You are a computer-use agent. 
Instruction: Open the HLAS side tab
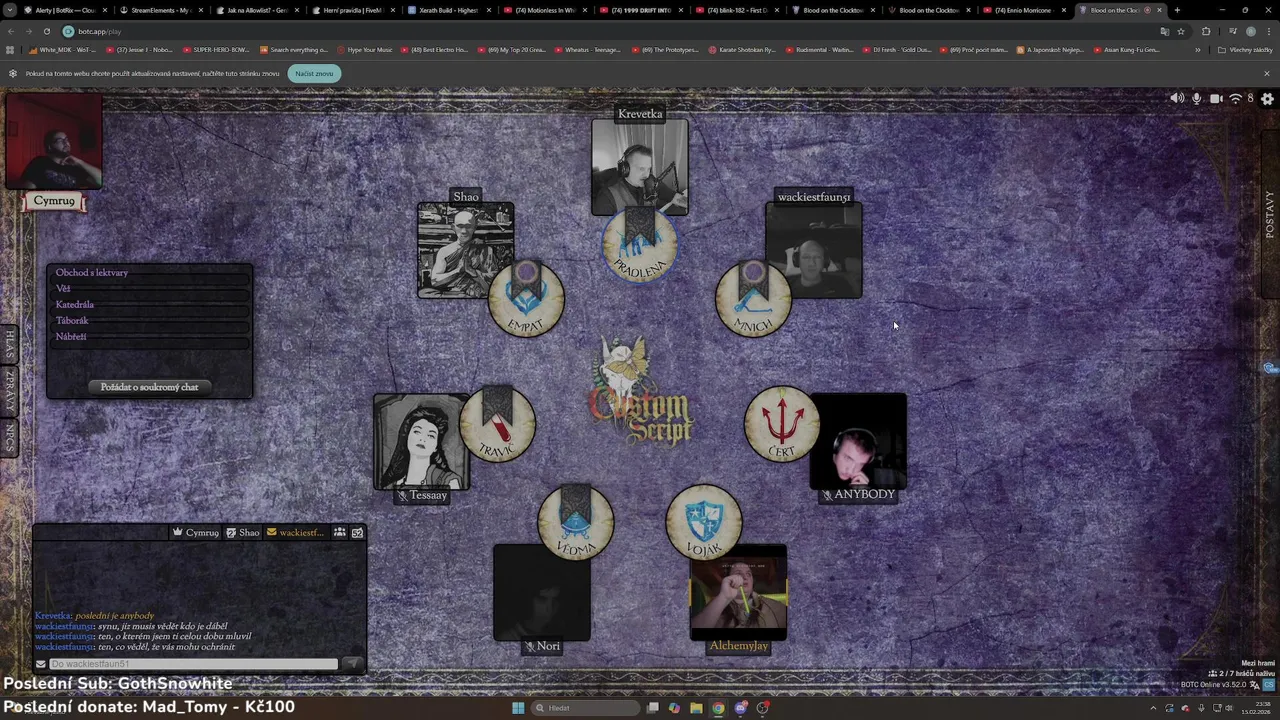coord(9,344)
